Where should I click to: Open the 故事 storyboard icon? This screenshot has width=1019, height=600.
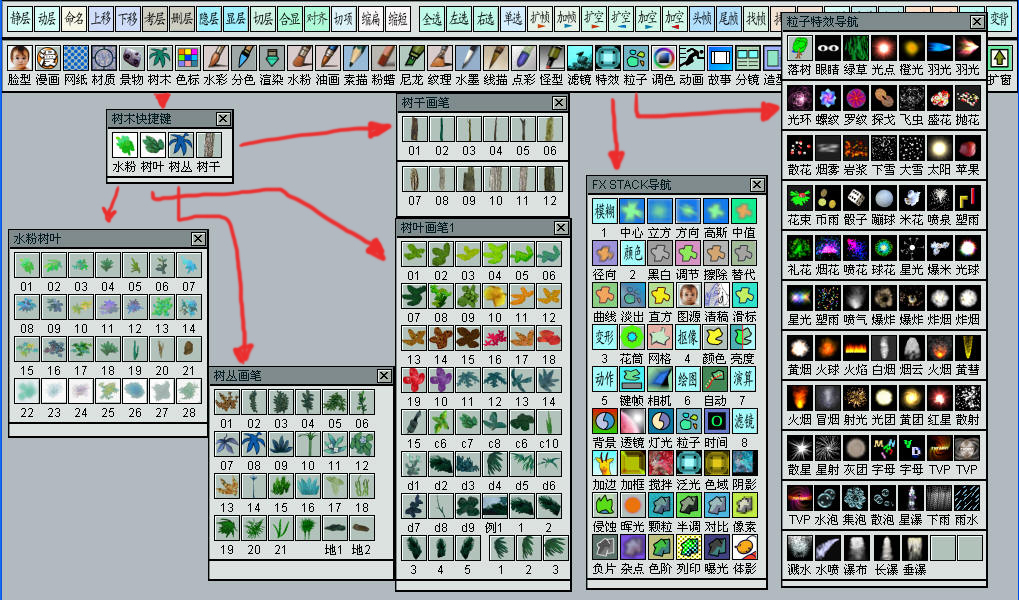click(719, 59)
